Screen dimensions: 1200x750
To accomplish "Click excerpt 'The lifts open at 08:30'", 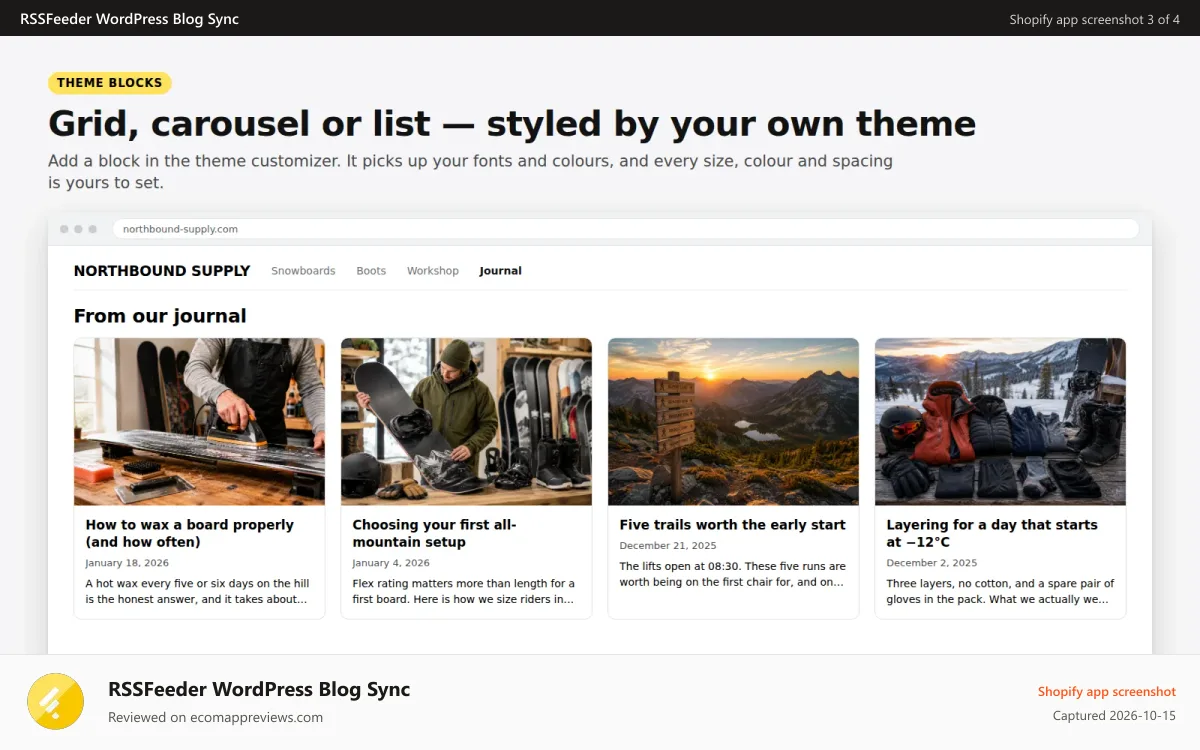I will point(732,574).
